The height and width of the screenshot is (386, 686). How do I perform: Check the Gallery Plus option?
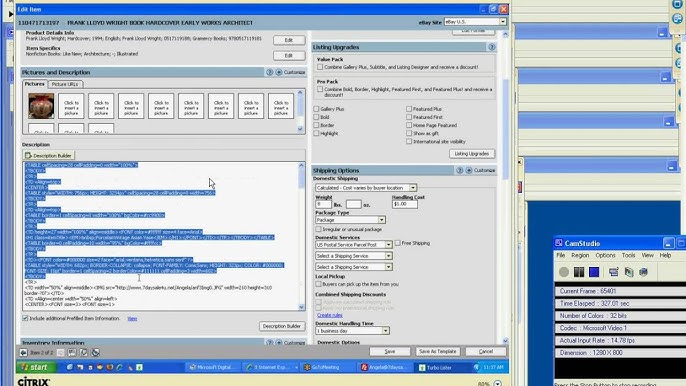click(316, 109)
